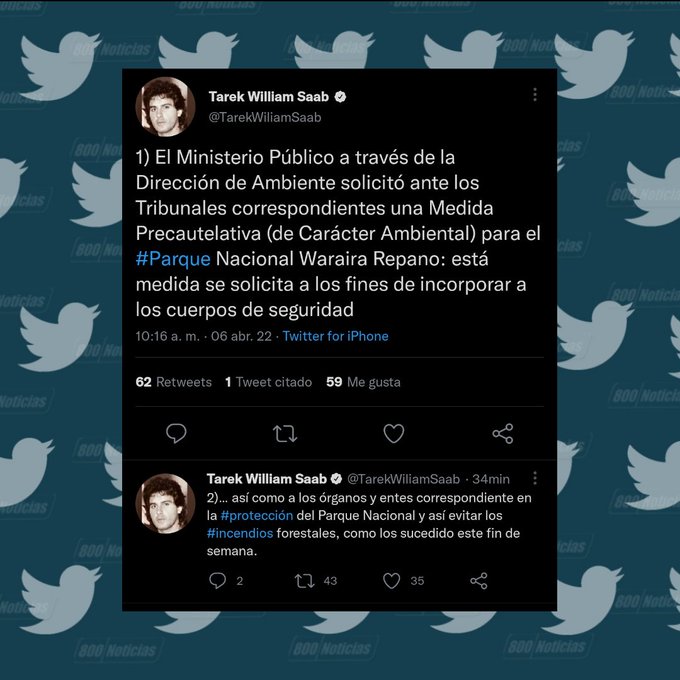The image size is (680, 680).
Task: Click the reply icon on the second tweet
Action: 217,580
